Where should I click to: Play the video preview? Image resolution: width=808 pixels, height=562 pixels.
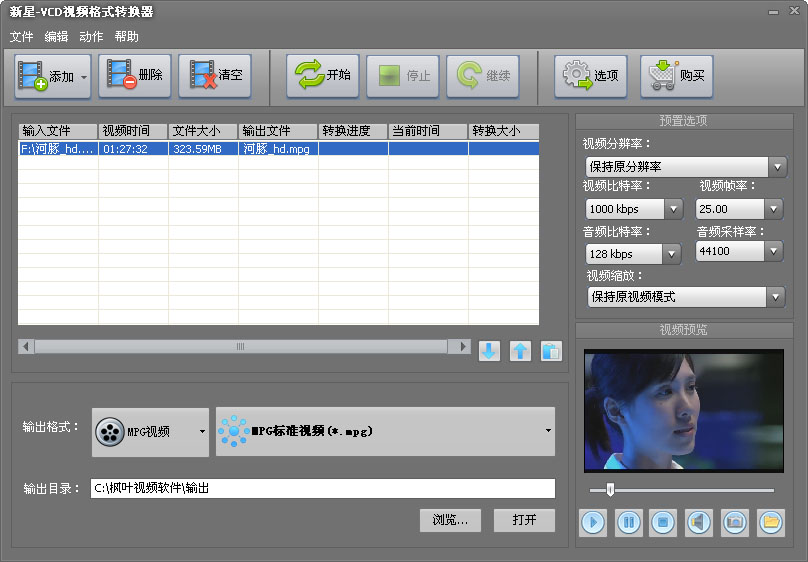(594, 521)
